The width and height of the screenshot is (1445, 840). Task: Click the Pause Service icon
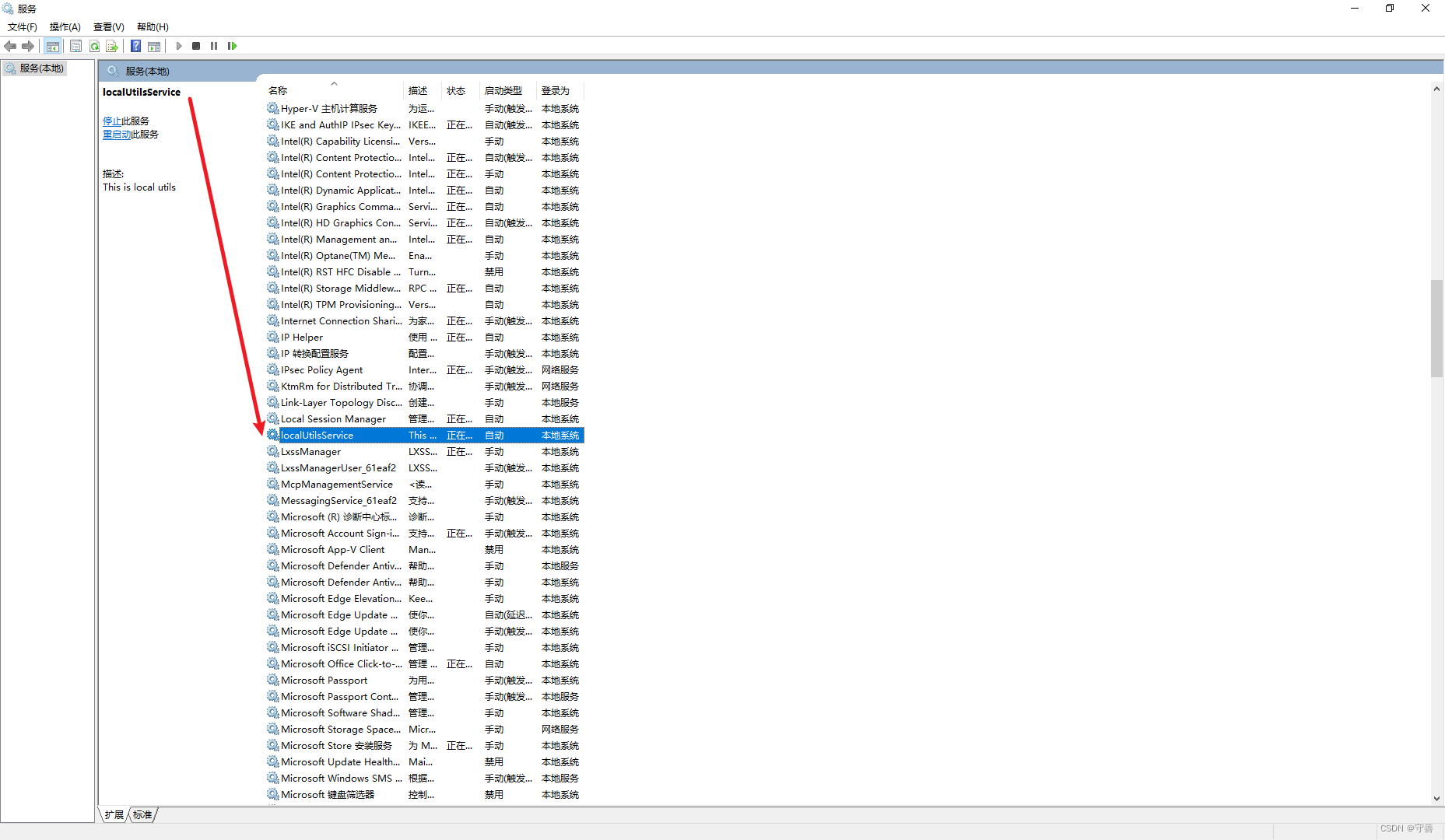pos(214,46)
